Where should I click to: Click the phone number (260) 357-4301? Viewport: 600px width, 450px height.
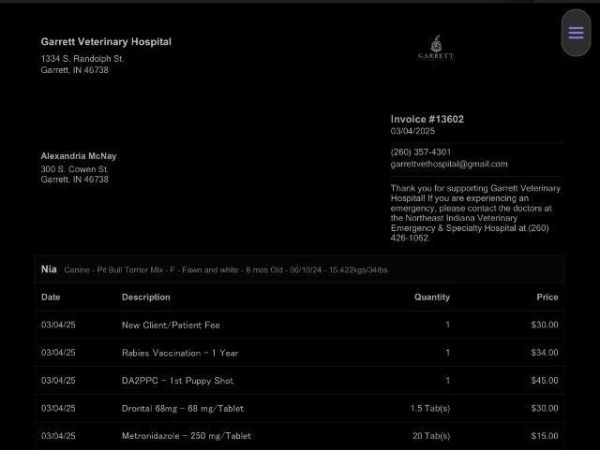(420, 152)
